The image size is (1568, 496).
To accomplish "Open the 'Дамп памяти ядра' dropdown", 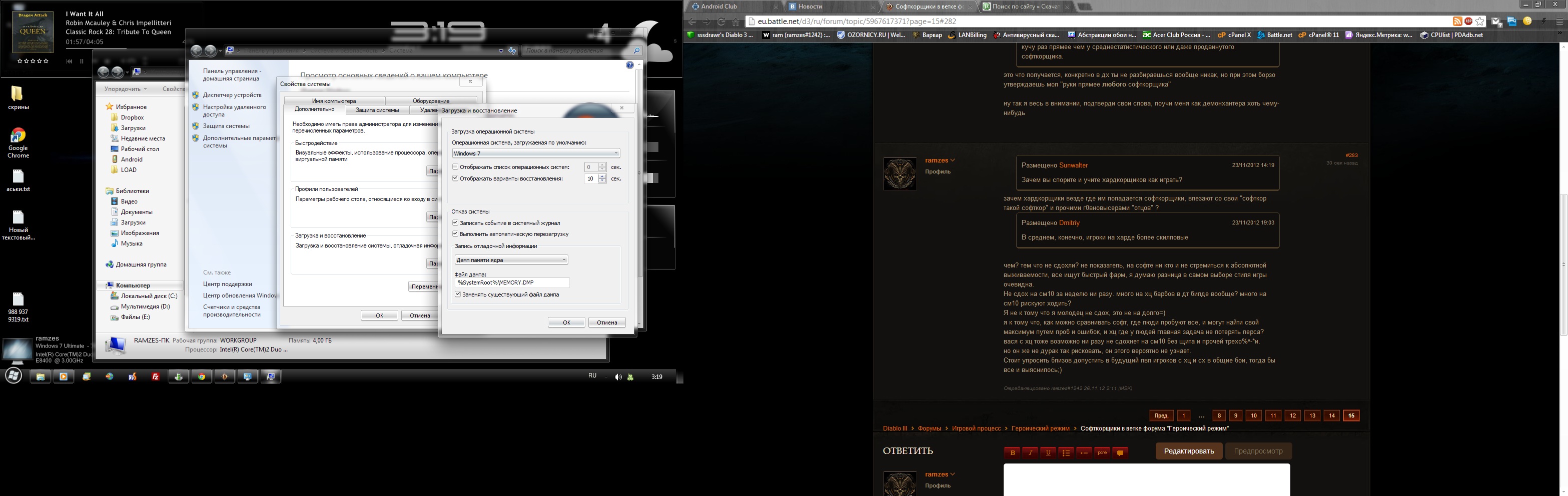I will click(511, 260).
